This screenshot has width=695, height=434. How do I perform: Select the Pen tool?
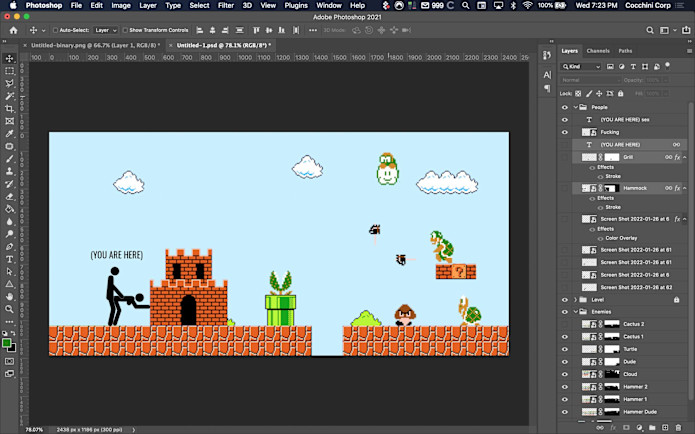pyautogui.click(x=9, y=246)
